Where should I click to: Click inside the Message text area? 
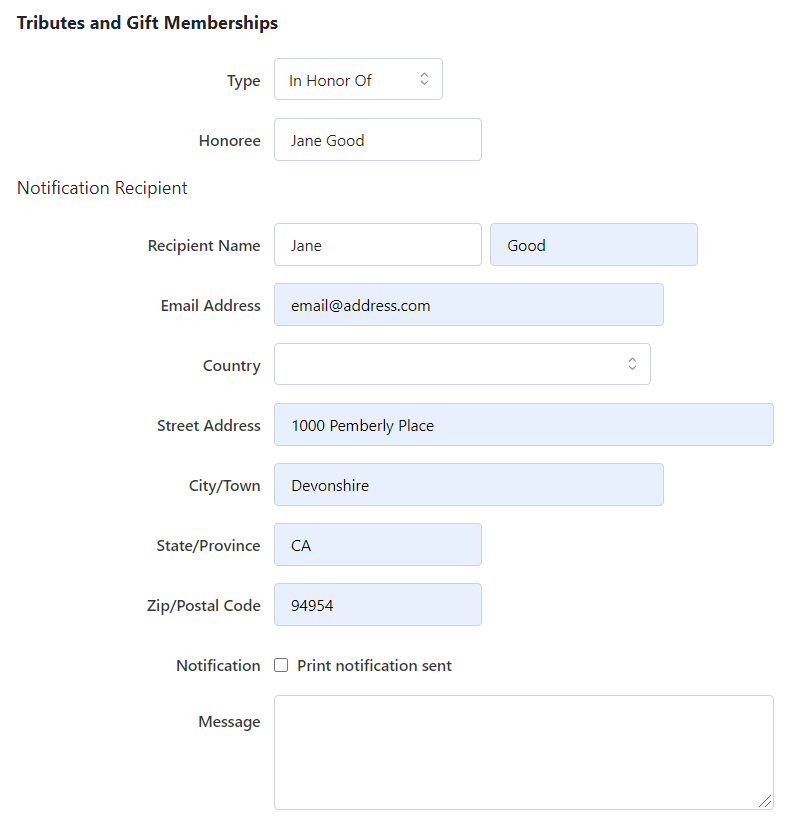(x=524, y=752)
